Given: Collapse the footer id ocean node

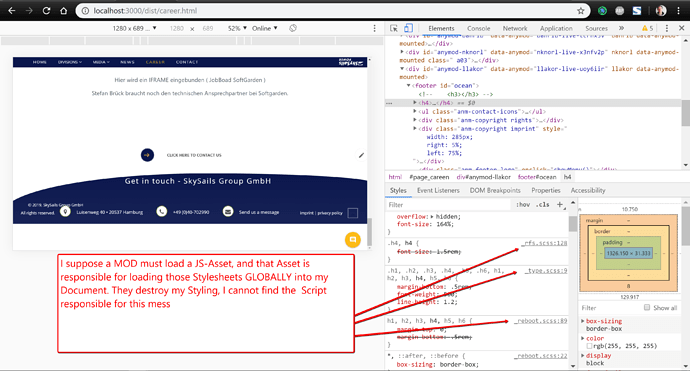Looking at the screenshot, I should tap(409, 86).
